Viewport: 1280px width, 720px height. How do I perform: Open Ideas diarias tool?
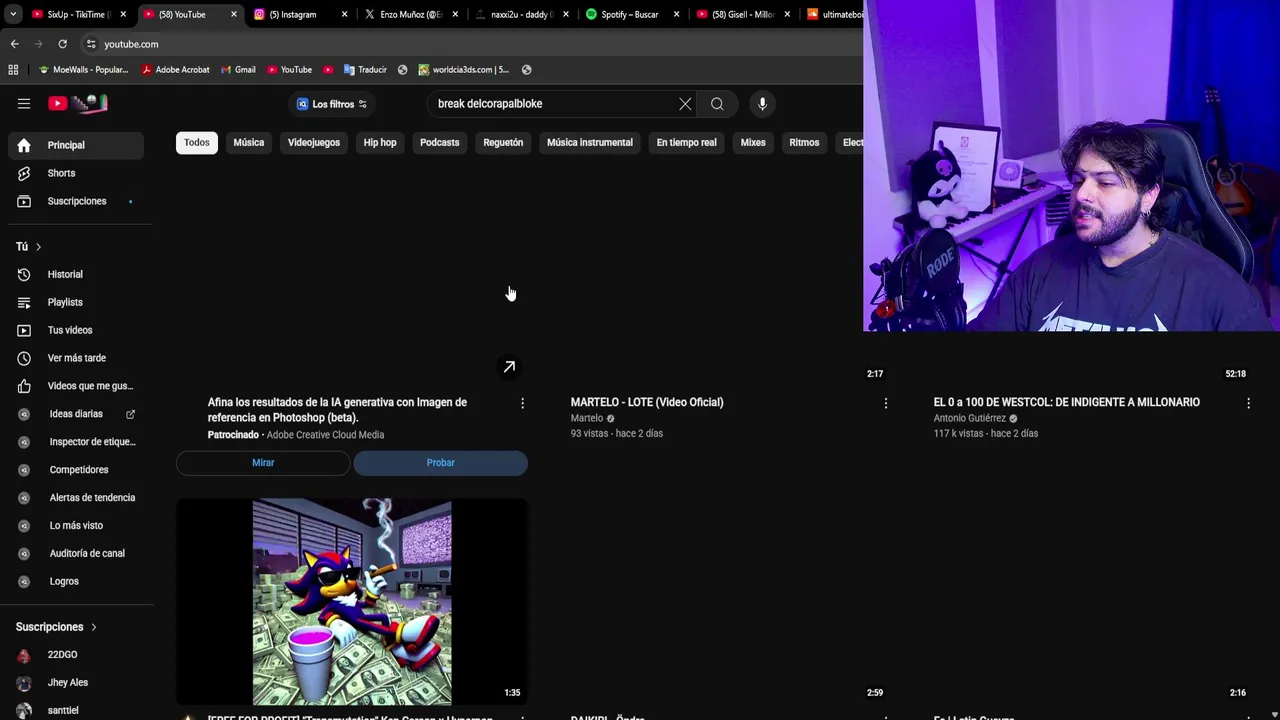[x=76, y=414]
